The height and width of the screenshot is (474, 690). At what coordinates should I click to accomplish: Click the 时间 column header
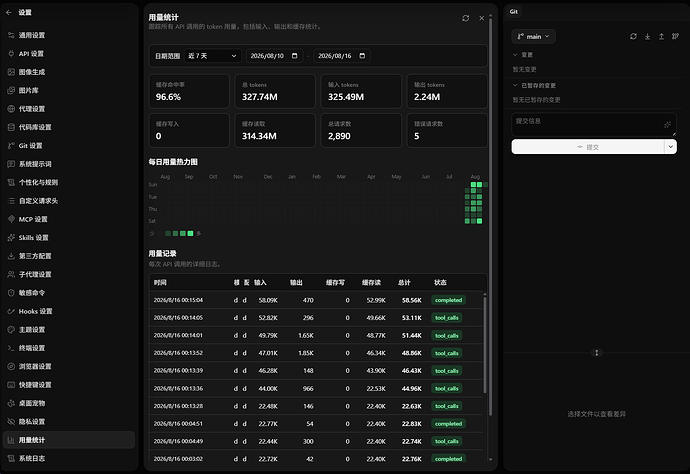tap(160, 283)
